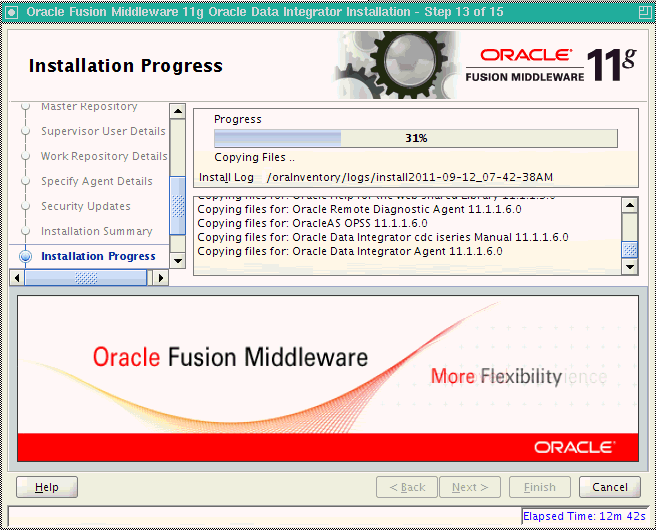Click the Copying Files status text
The height and width of the screenshot is (530, 656).
tap(254, 158)
